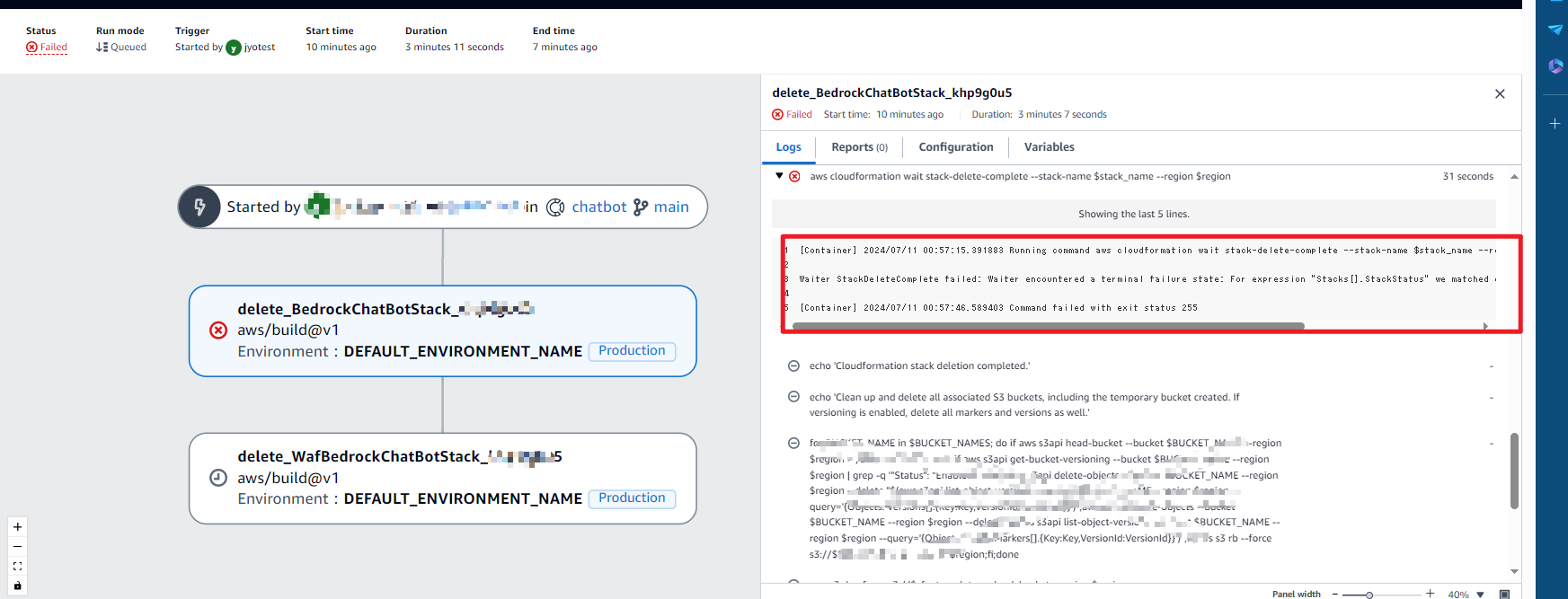
Task: Collapse the cloudformation wait command log
Action: pos(779,176)
